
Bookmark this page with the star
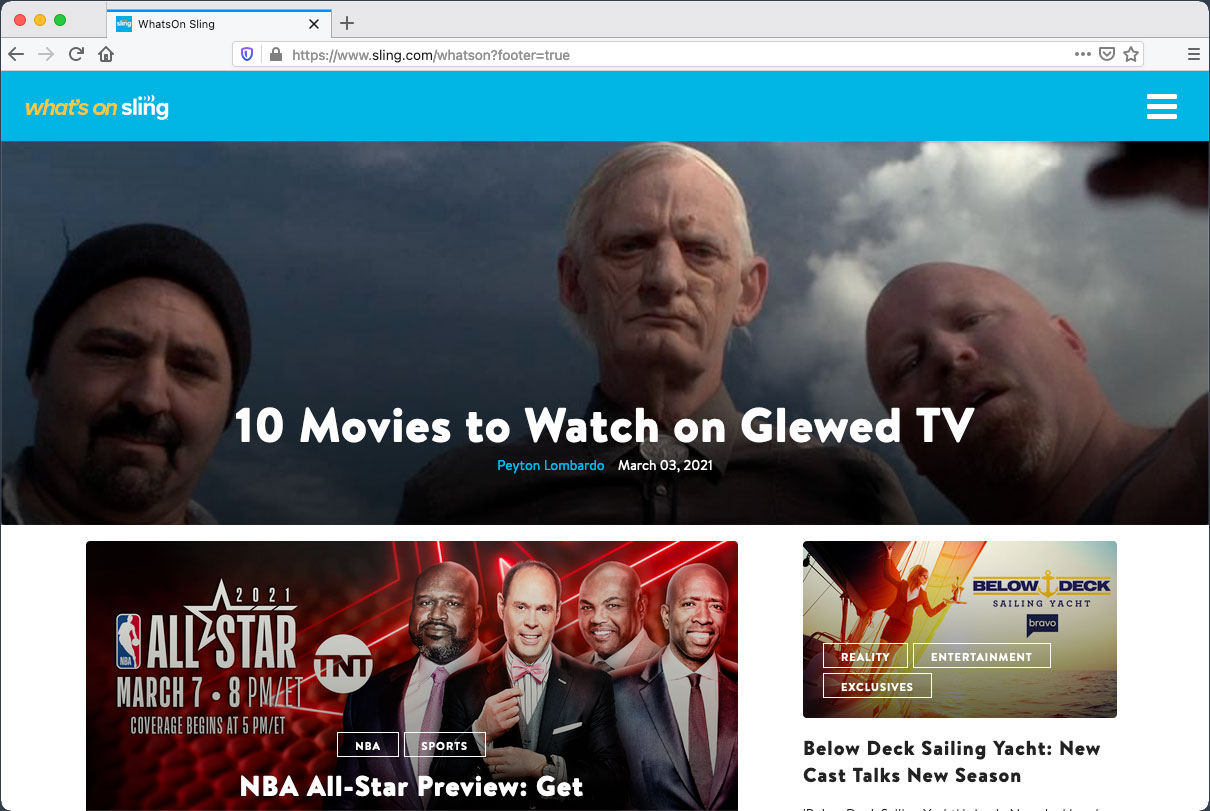pyautogui.click(x=1131, y=55)
